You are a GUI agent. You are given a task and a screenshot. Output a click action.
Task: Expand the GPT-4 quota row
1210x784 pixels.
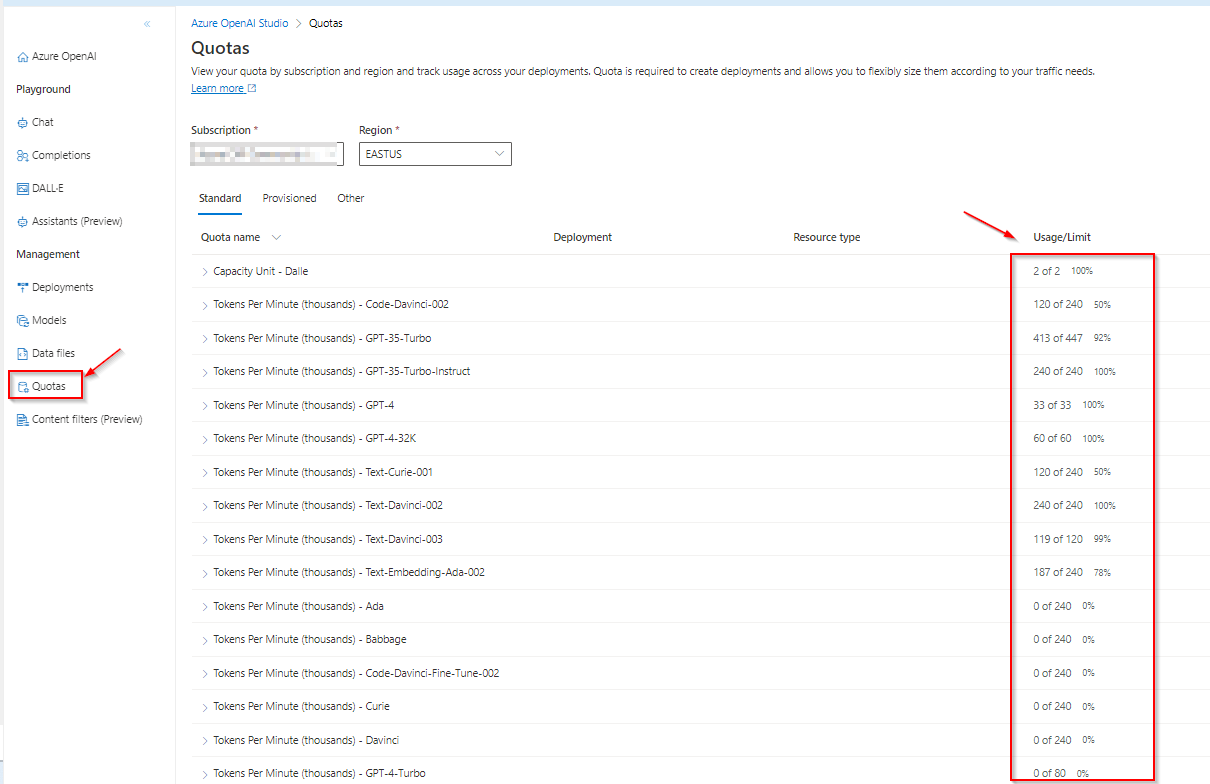[205, 406]
